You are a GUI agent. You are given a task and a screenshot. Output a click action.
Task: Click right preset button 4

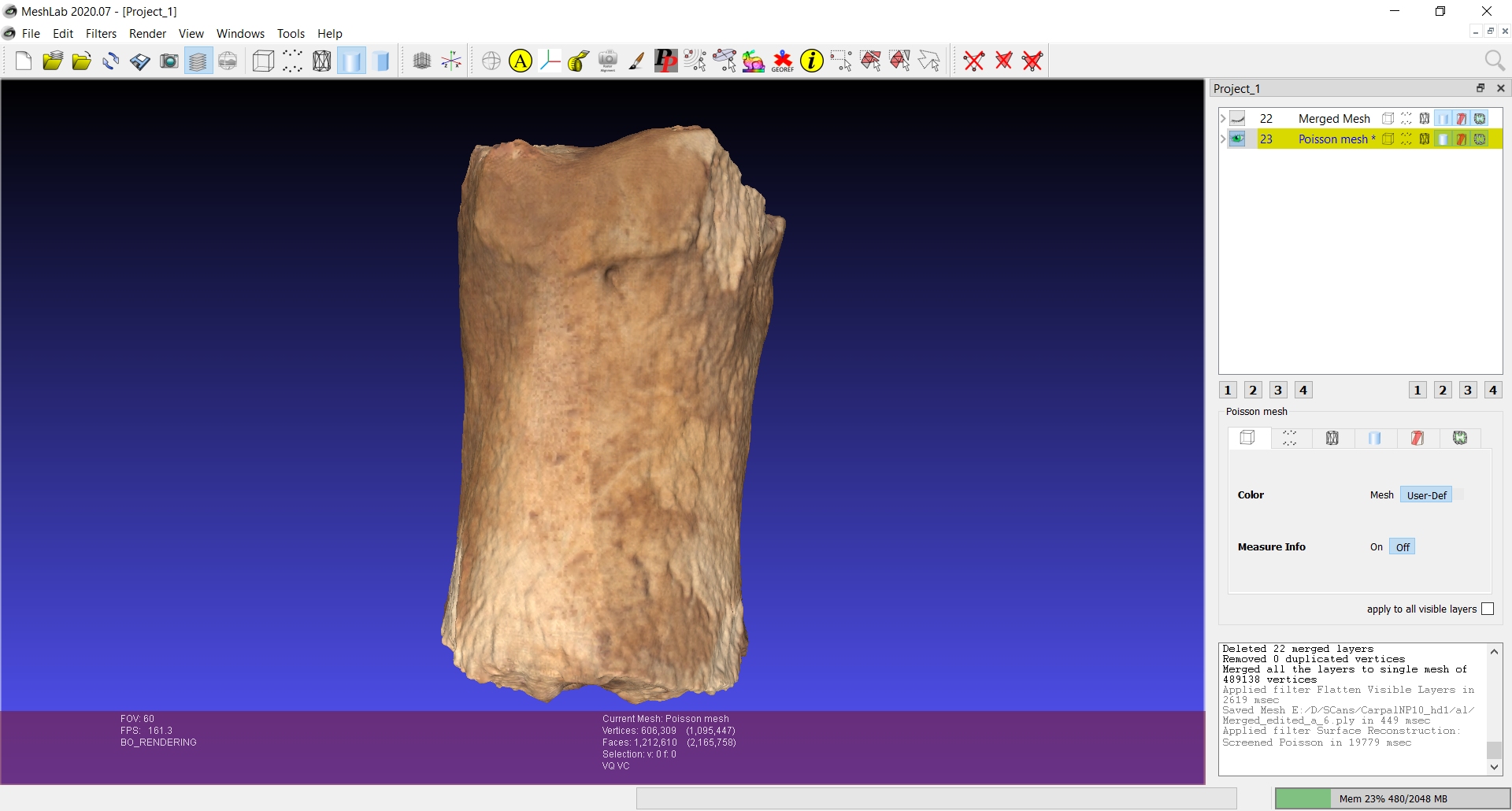click(1493, 390)
